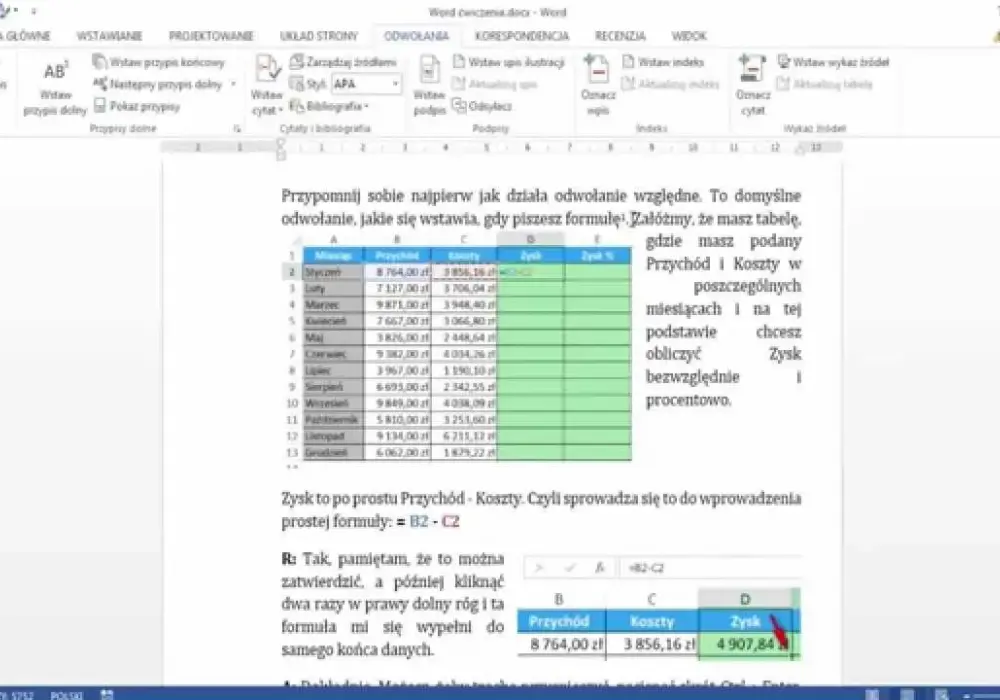
Task: Click the 4 907,84 value in small table
Action: click(x=746, y=645)
